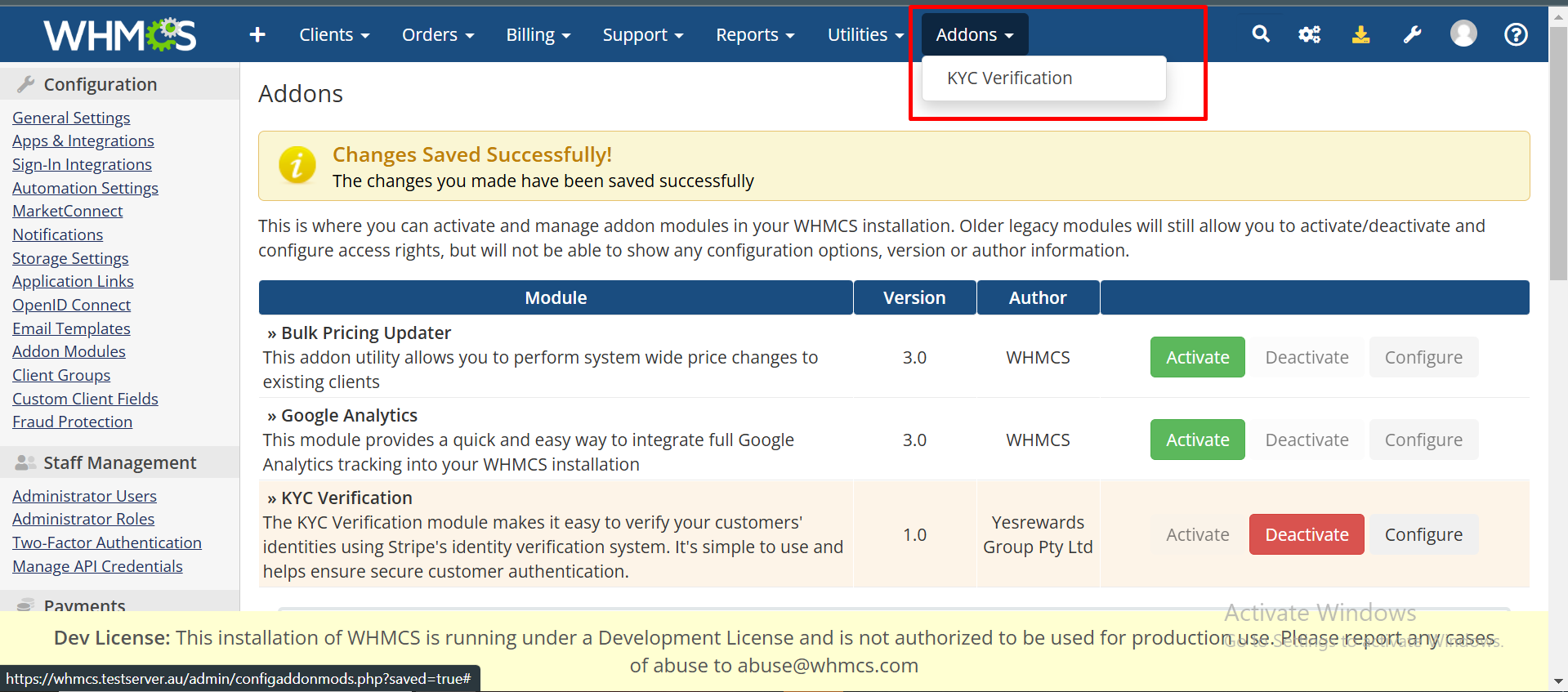Click Activate for KYC Verification
The image size is (1568, 692).
1197,534
